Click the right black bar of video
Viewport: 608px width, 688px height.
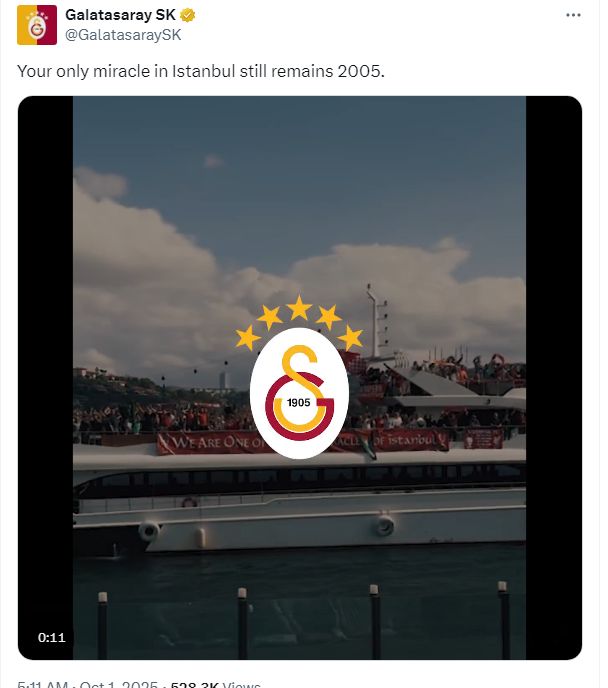click(x=554, y=378)
